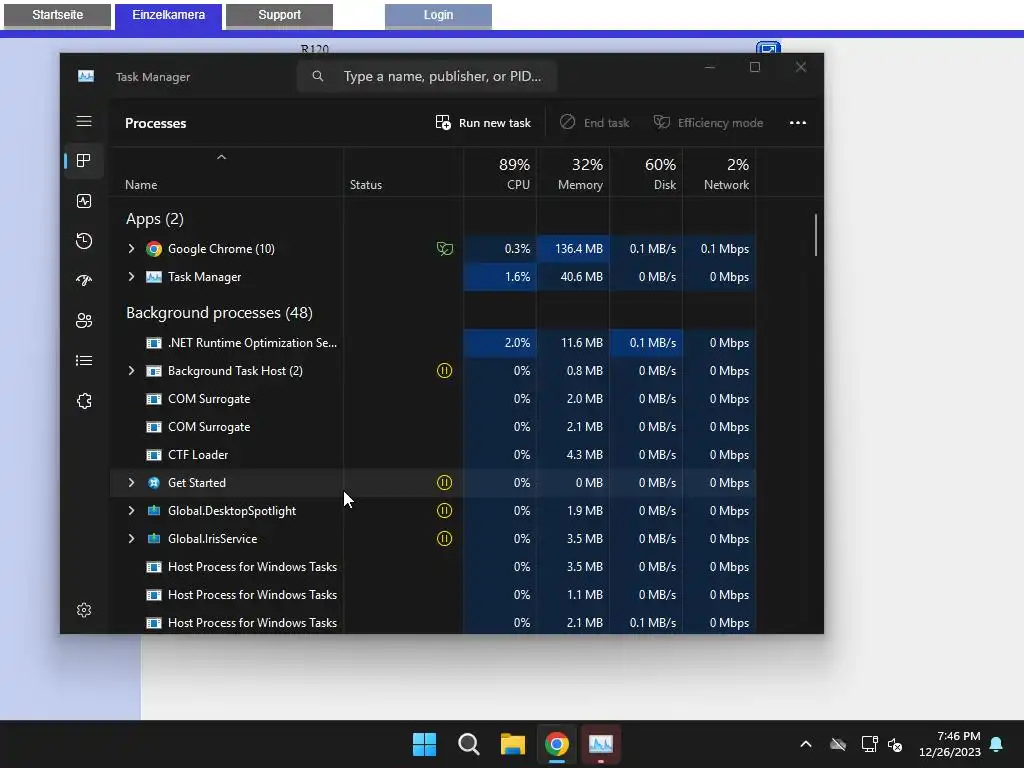Click suspended status icon for Get Started
The image size is (1024, 768).
[444, 483]
